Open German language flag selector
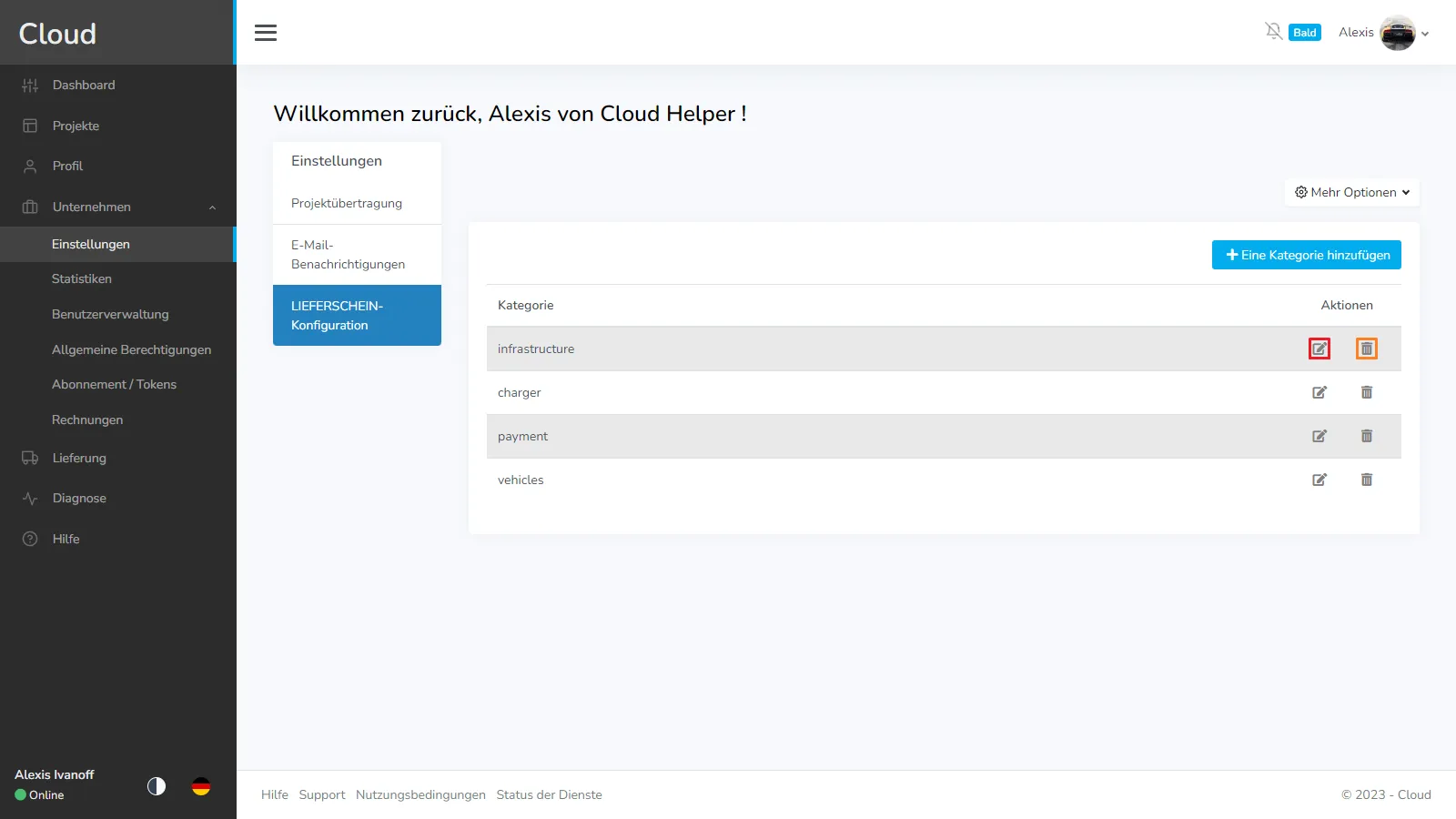1456x819 pixels. coord(201,786)
